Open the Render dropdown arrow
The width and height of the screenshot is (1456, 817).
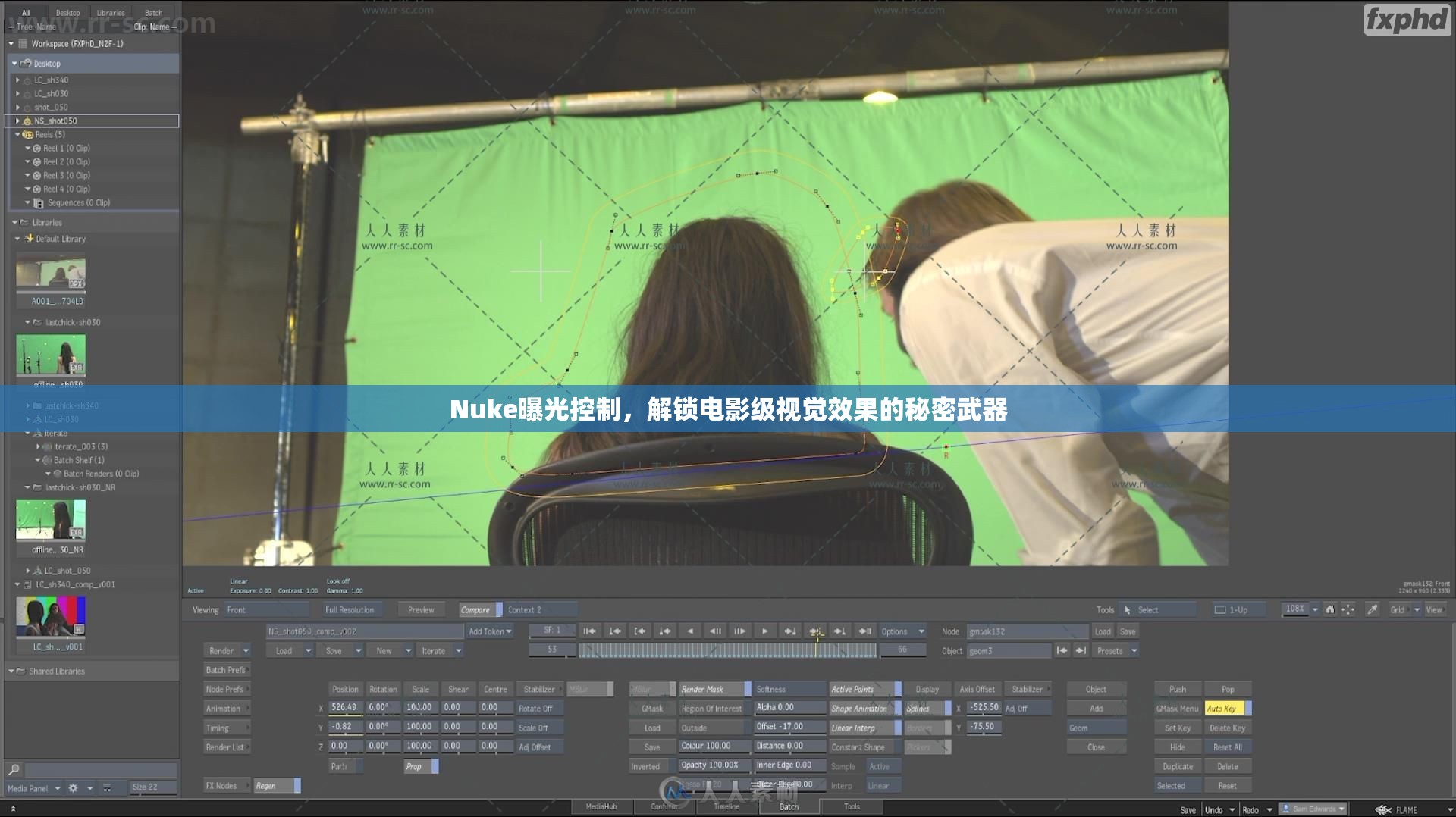(246, 650)
